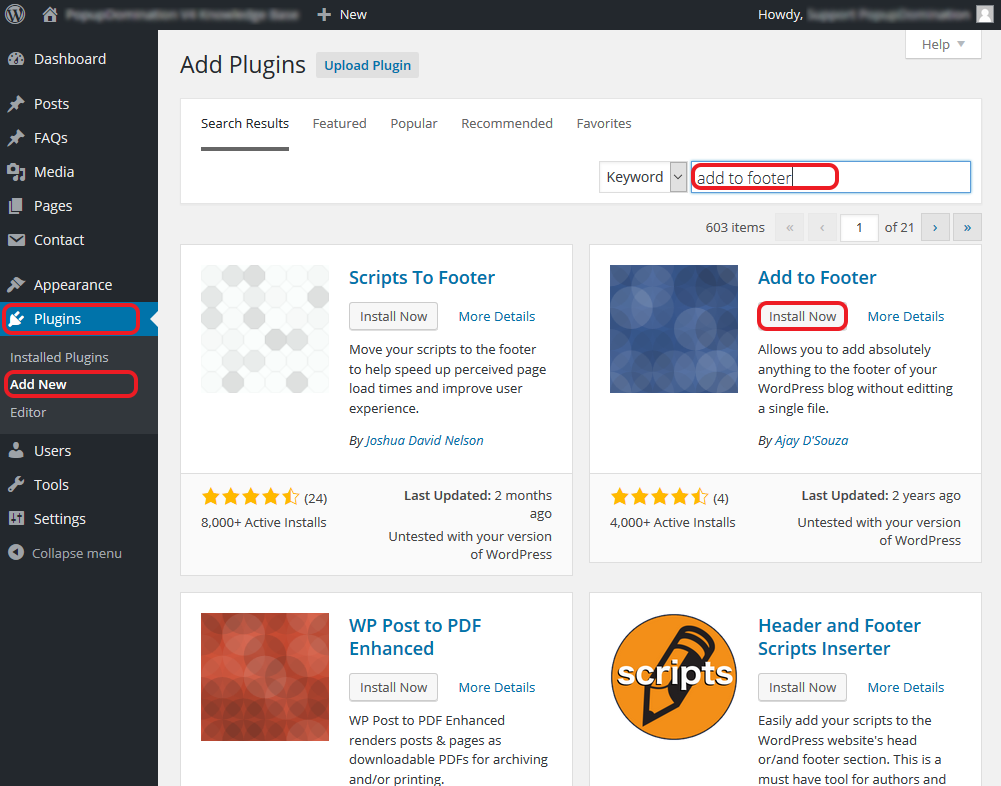Open author Ajay D'Souza link
The height and width of the screenshot is (786, 1001).
811,440
